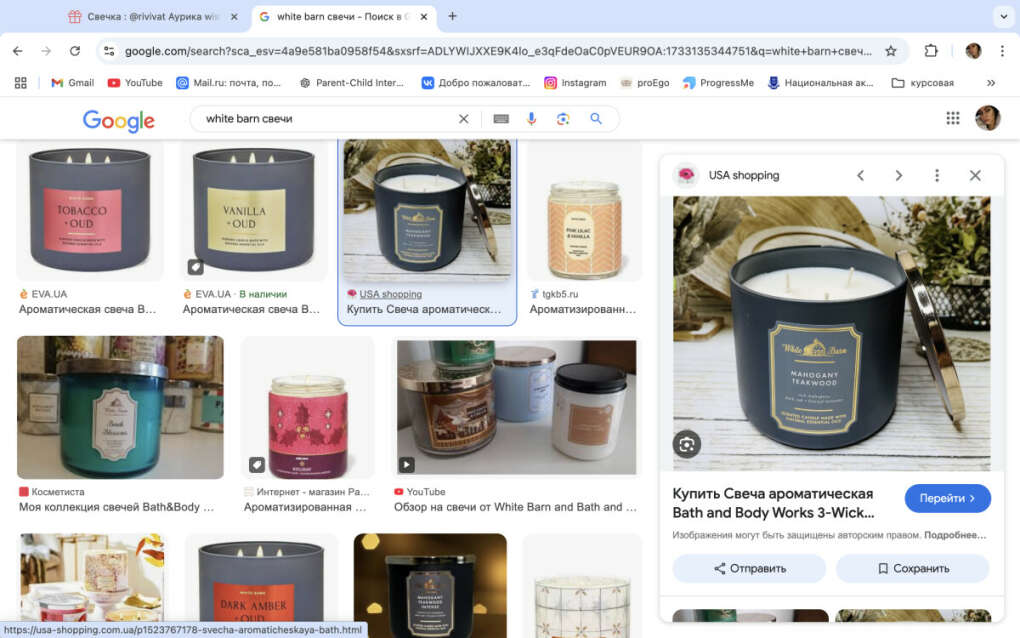Close the image preview panel
The width and height of the screenshot is (1020, 638).
[x=974, y=176]
